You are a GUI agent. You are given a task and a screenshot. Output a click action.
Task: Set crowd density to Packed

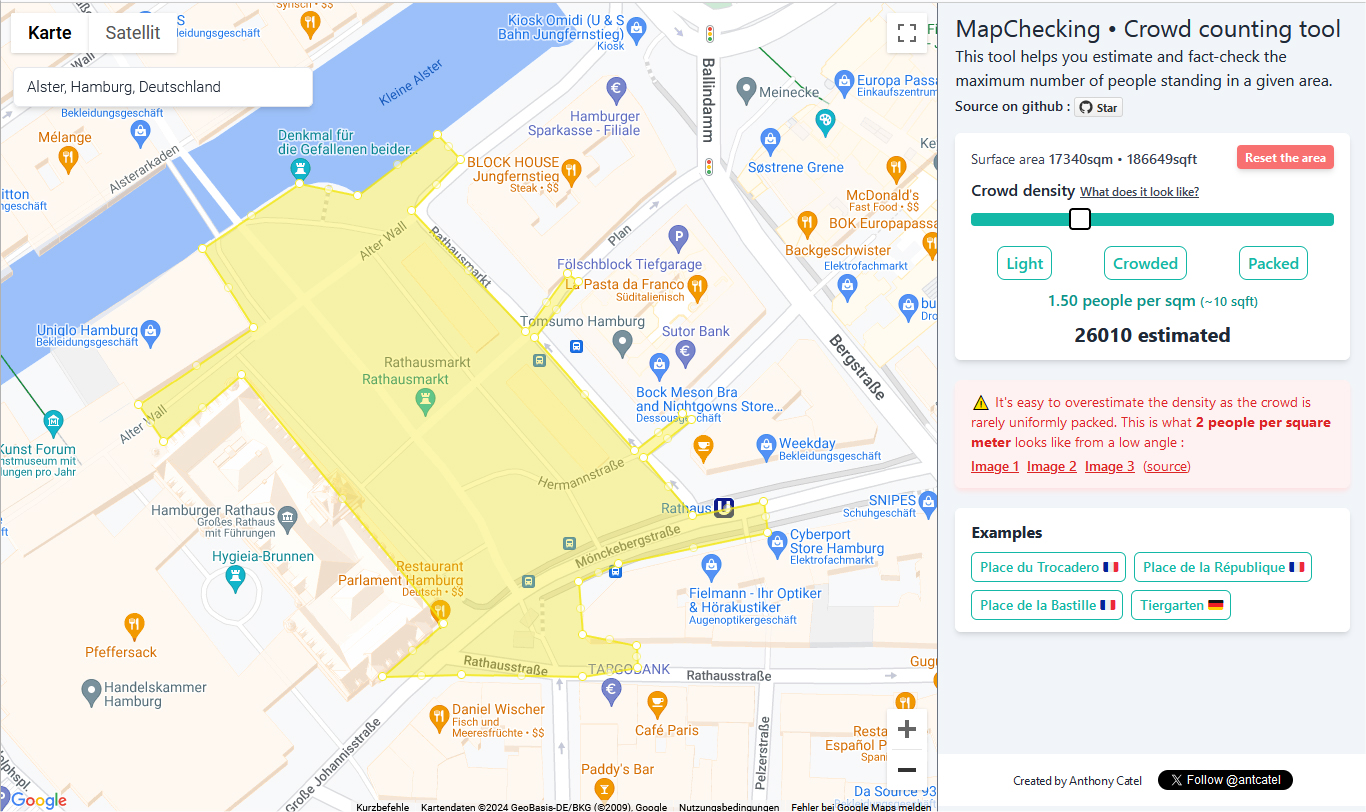point(1273,263)
